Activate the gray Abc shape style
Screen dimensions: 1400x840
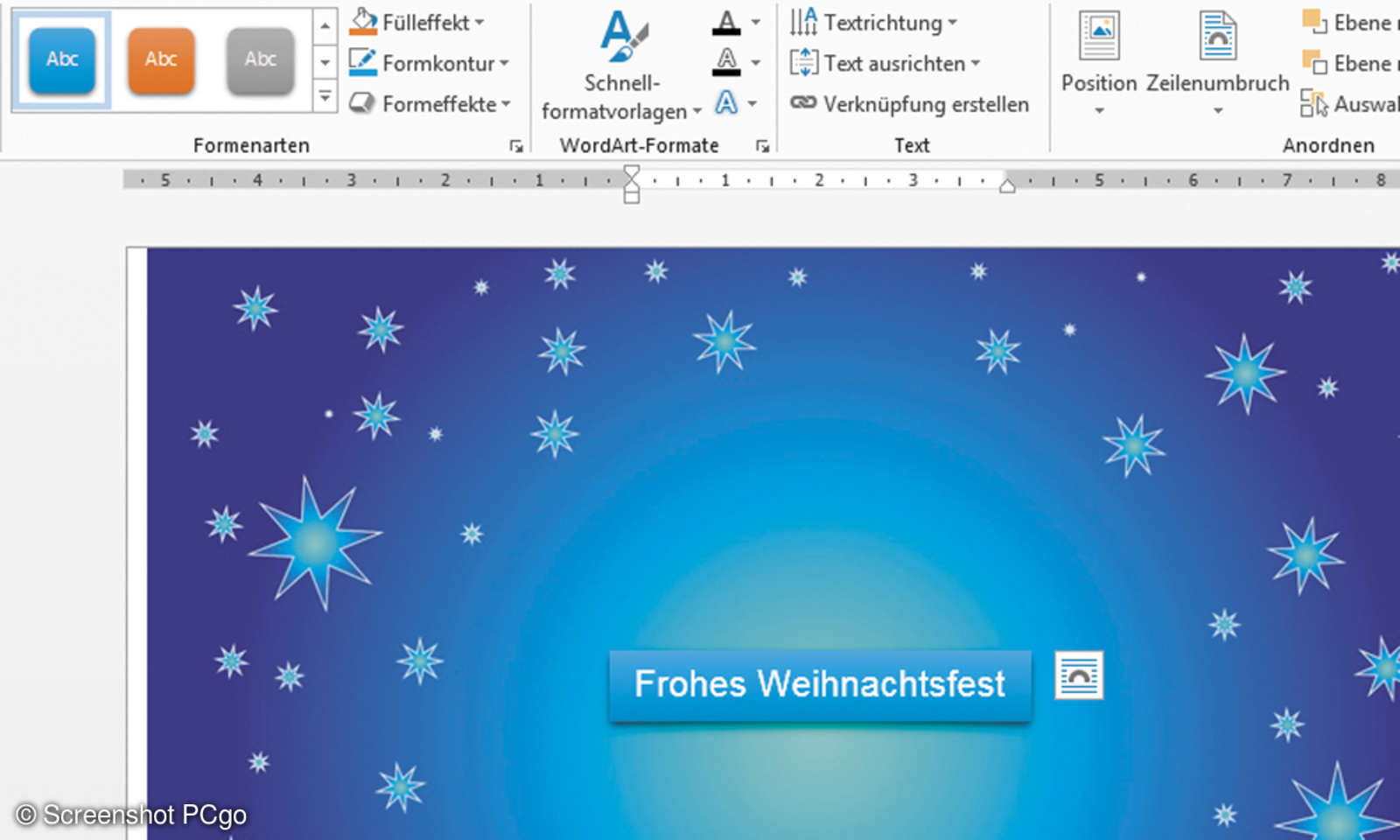coord(260,59)
